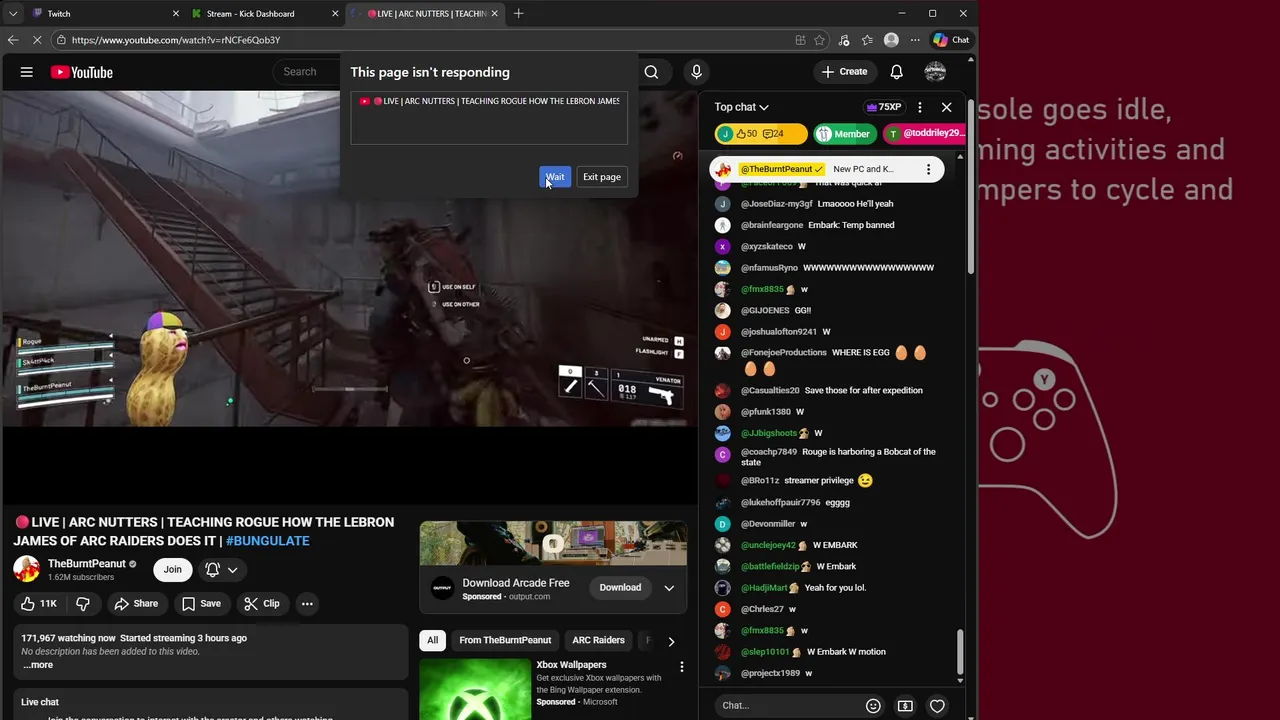
Task: Open YouTube notifications bell
Action: [897, 72]
